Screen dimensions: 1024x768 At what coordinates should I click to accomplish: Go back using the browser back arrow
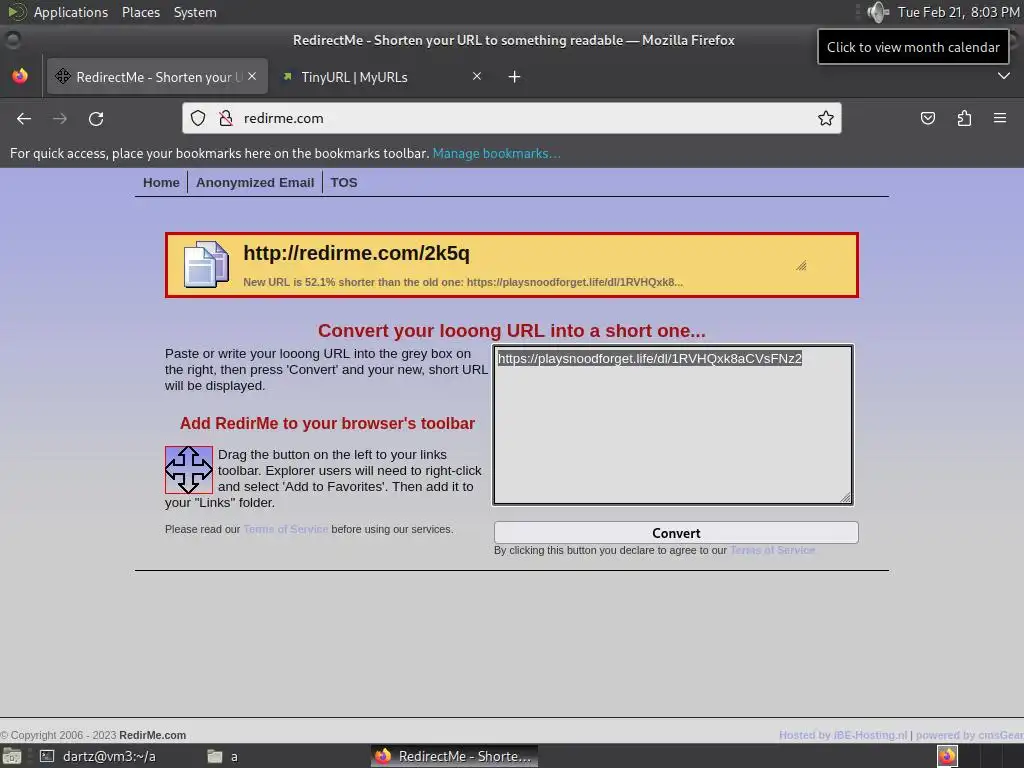coord(24,118)
